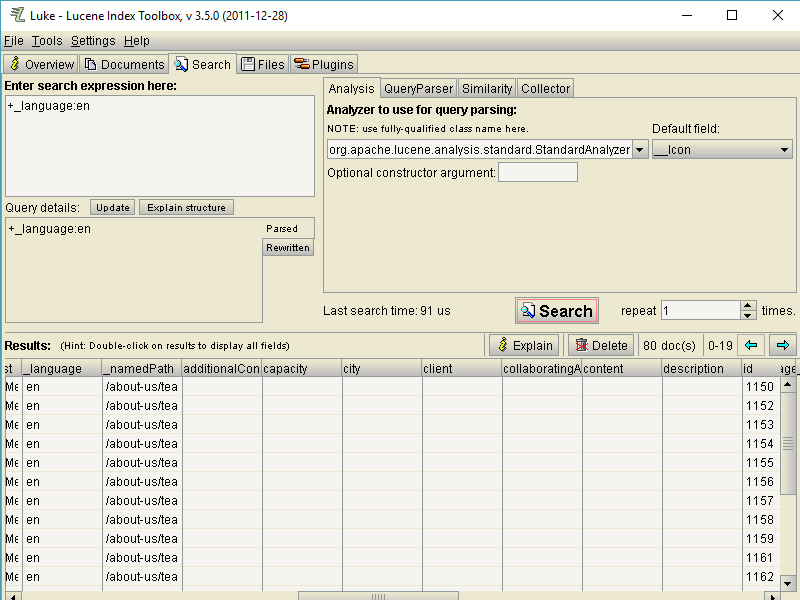Image resolution: width=800 pixels, height=600 pixels.
Task: Minimize the Luke window
Action: [x=687, y=15]
